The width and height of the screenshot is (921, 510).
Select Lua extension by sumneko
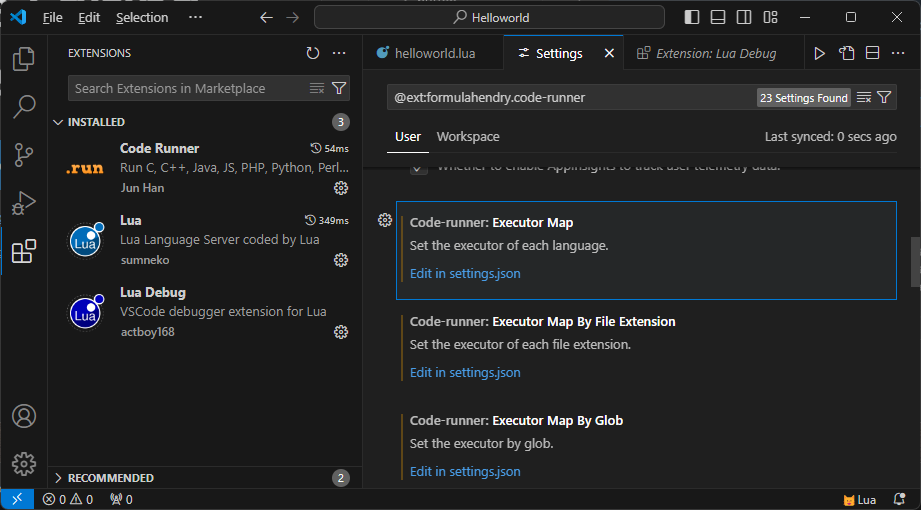click(204, 240)
